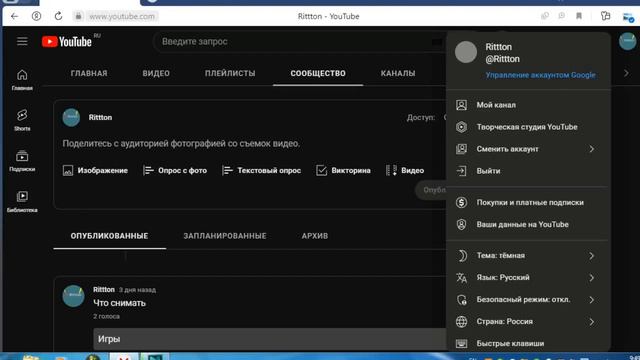Screen dimensions: 640x360
Task: Click the Что снимать poll title
Action: 119,303
